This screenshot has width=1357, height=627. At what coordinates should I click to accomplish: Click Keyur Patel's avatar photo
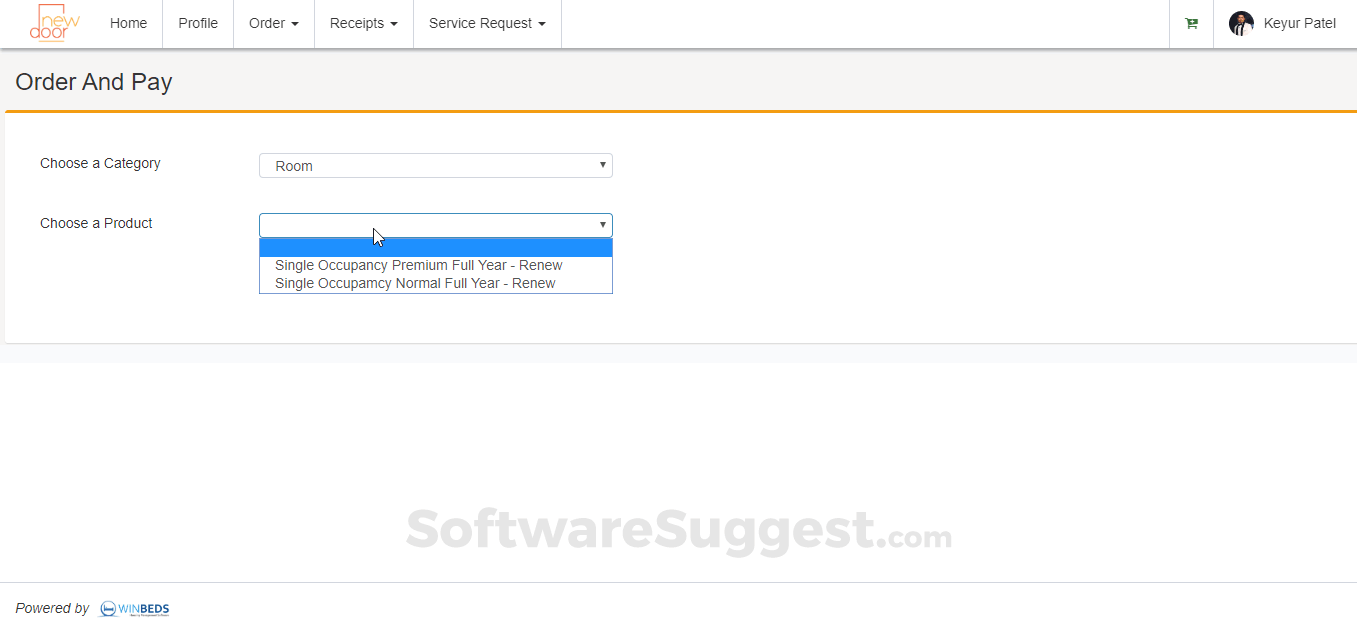tap(1240, 23)
